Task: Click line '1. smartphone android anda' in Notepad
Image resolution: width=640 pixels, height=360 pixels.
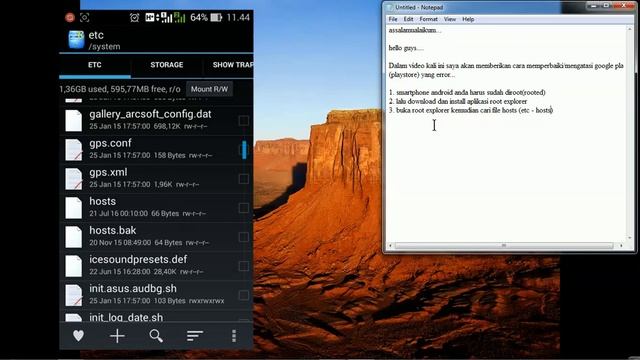Action: click(x=467, y=92)
